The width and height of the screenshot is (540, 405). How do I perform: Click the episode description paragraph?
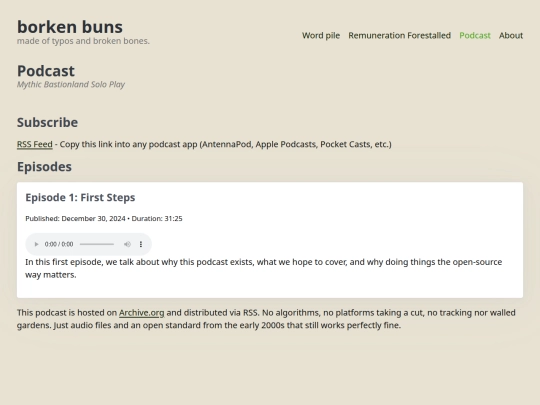263,268
